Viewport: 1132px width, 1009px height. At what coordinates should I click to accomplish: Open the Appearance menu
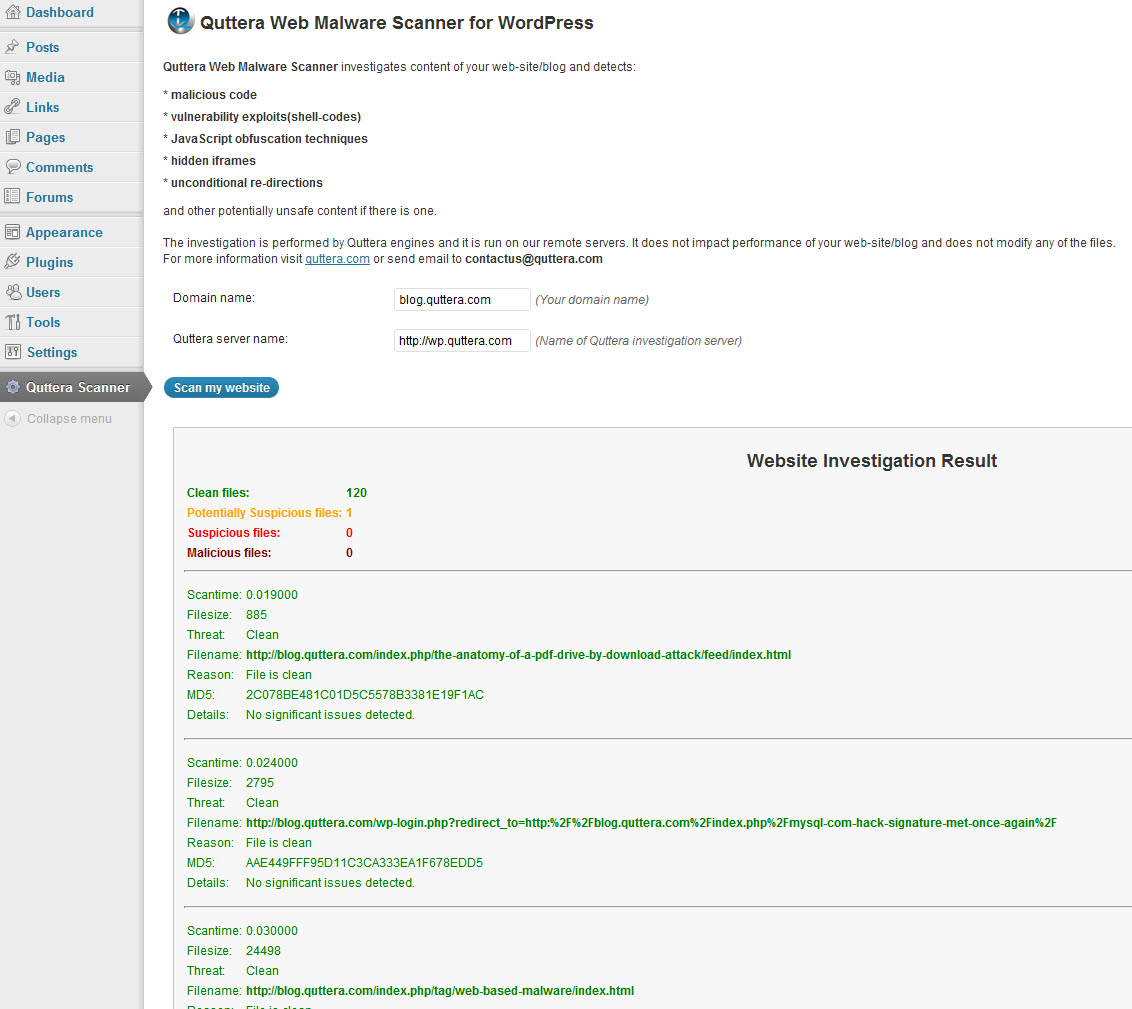pyautogui.click(x=64, y=232)
